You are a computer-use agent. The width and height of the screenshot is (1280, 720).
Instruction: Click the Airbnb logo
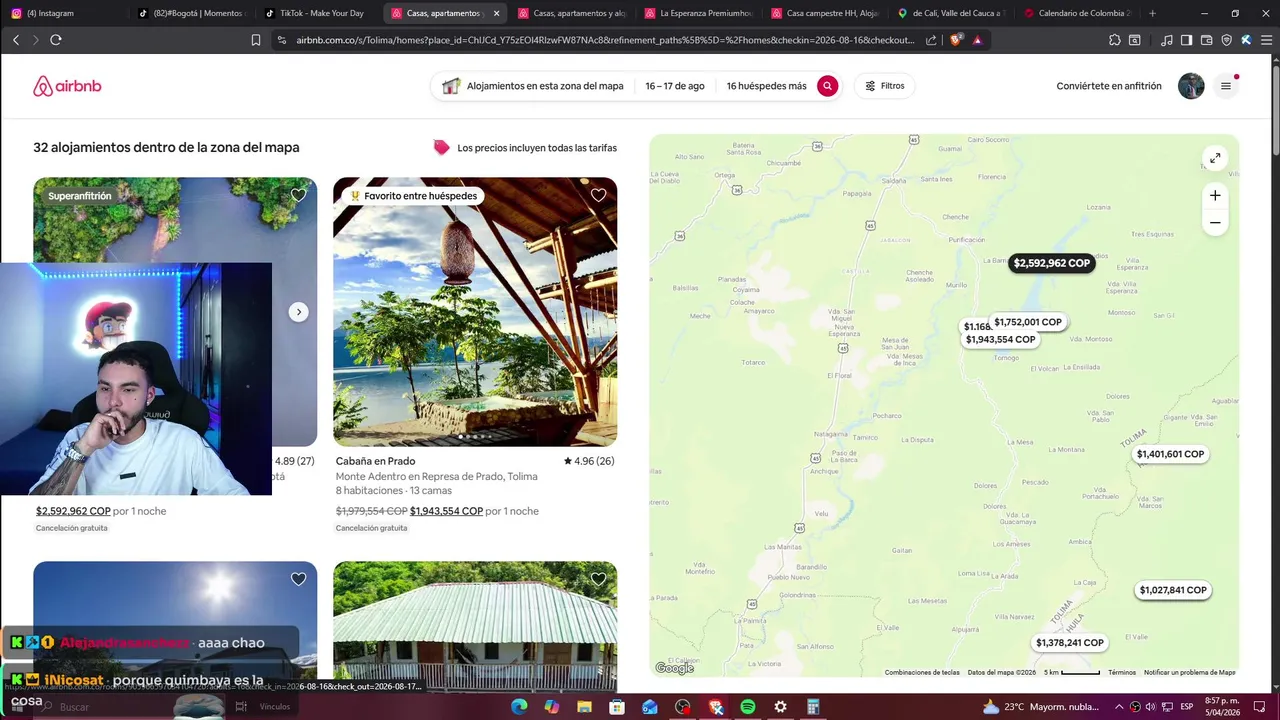[x=67, y=86]
